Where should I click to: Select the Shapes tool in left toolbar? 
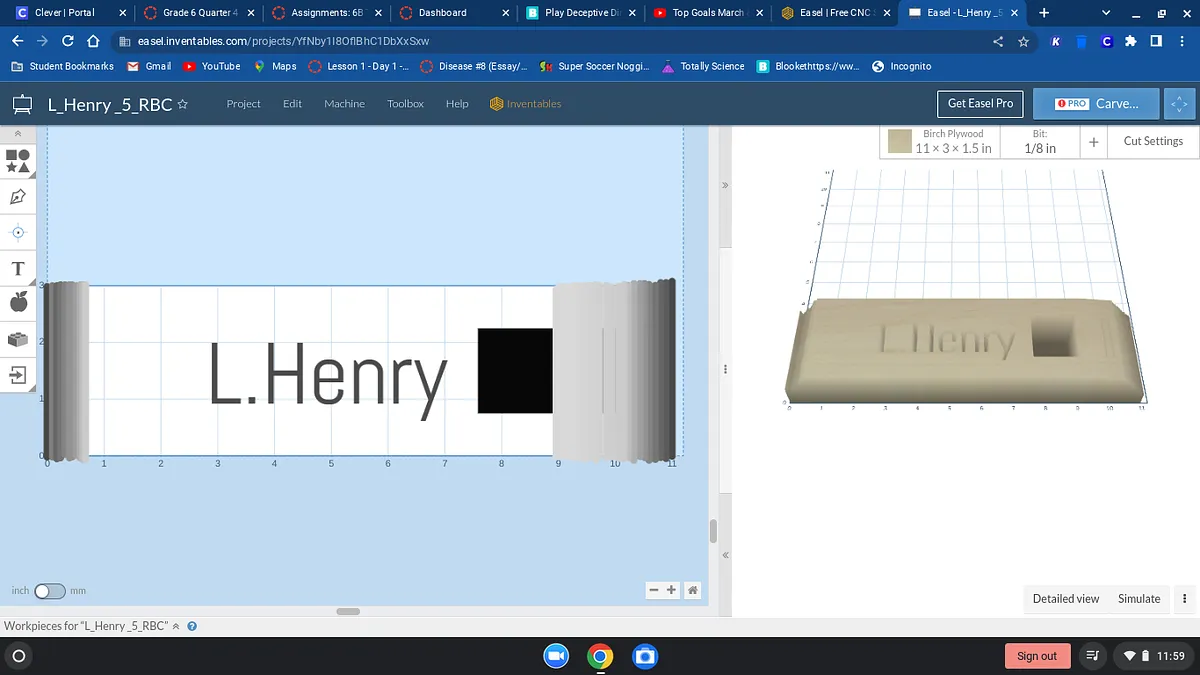pyautogui.click(x=18, y=160)
